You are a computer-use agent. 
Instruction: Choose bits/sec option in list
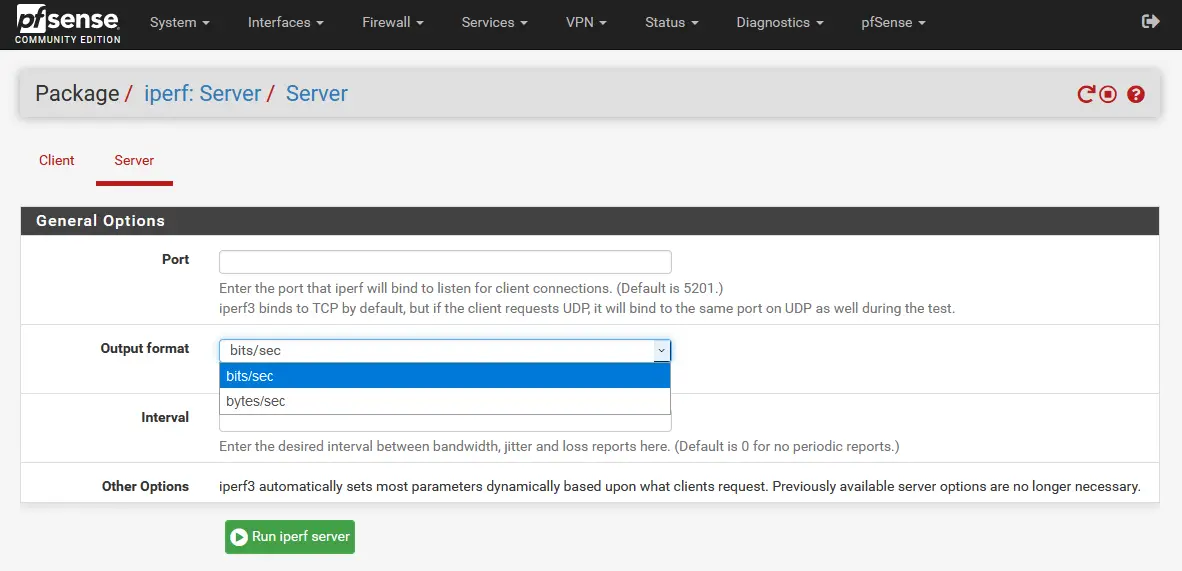(x=445, y=376)
